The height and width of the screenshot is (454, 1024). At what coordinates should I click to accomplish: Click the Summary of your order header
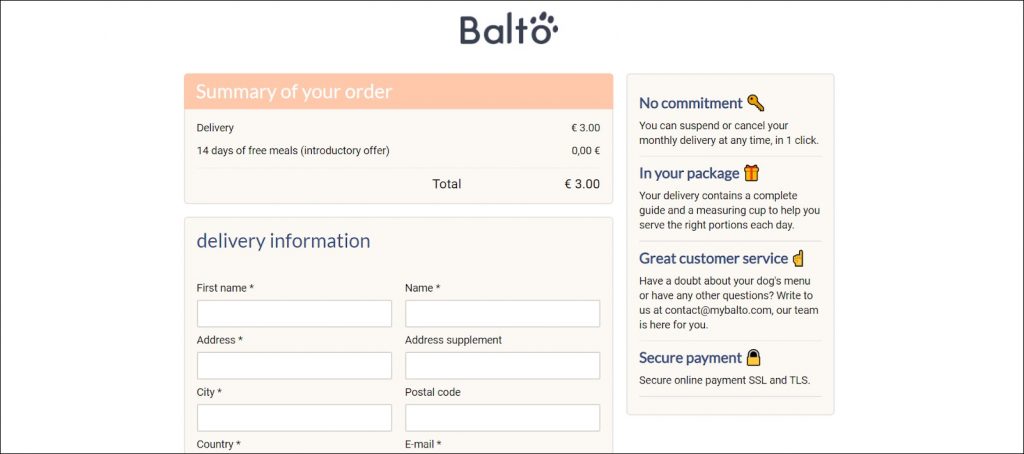click(x=294, y=92)
